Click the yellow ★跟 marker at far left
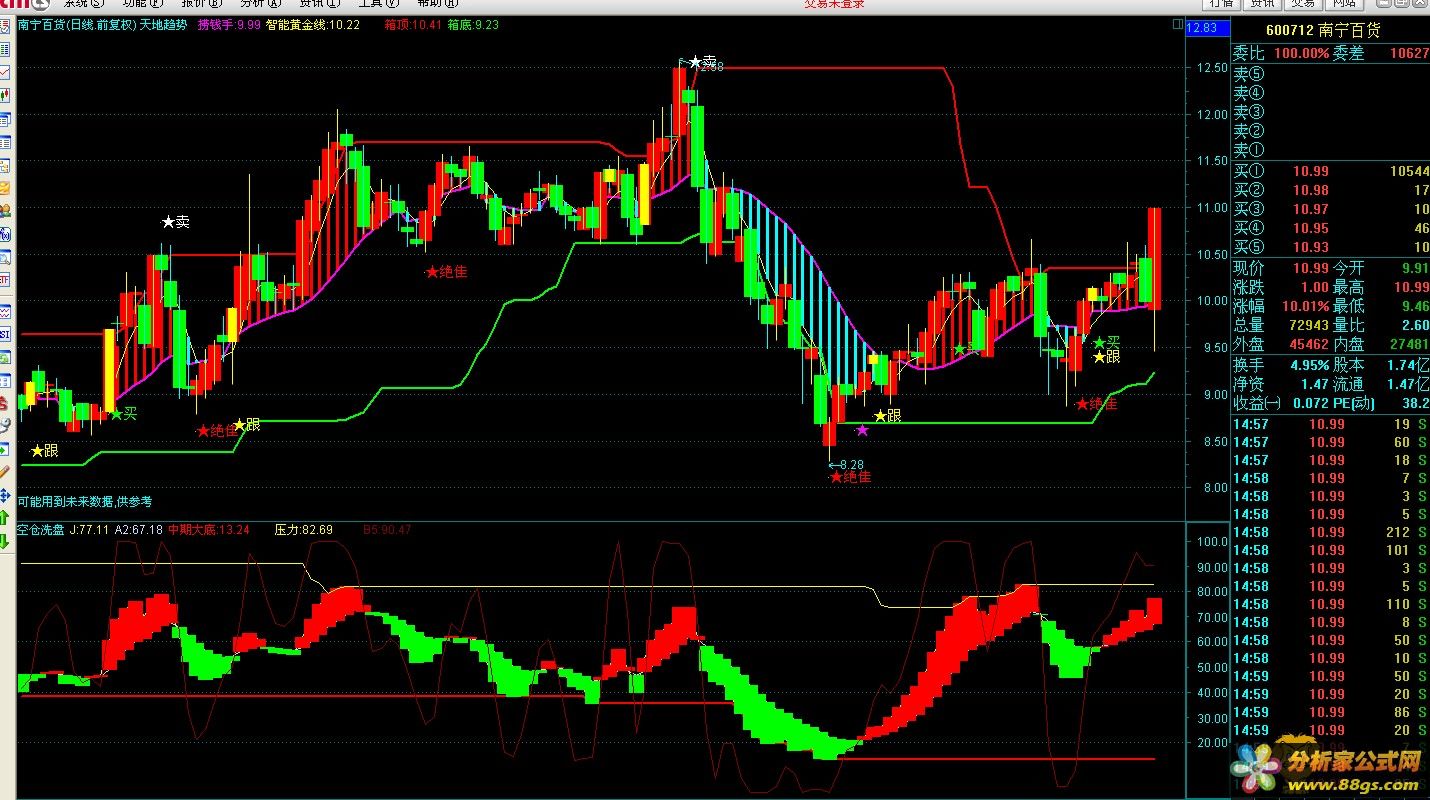1430x800 pixels. tap(44, 451)
